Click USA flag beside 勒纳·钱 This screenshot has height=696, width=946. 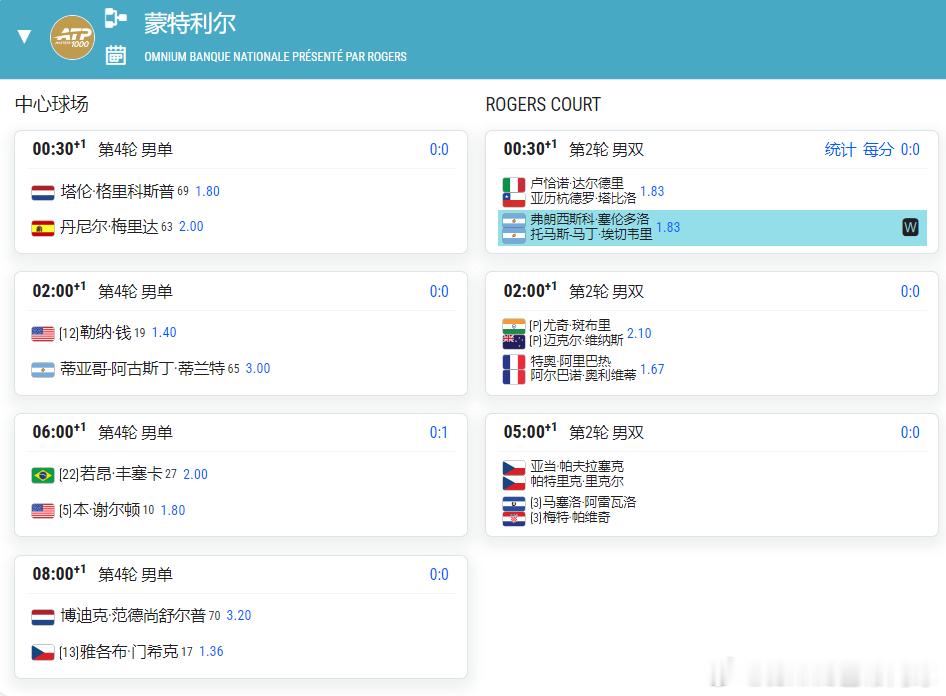pyautogui.click(x=43, y=334)
